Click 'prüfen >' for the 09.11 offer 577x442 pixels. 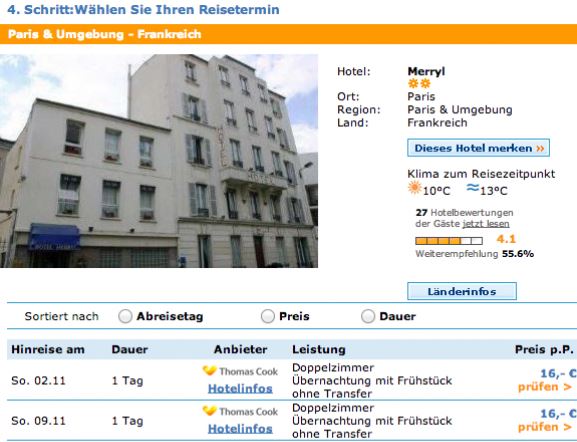pyautogui.click(x=545, y=427)
